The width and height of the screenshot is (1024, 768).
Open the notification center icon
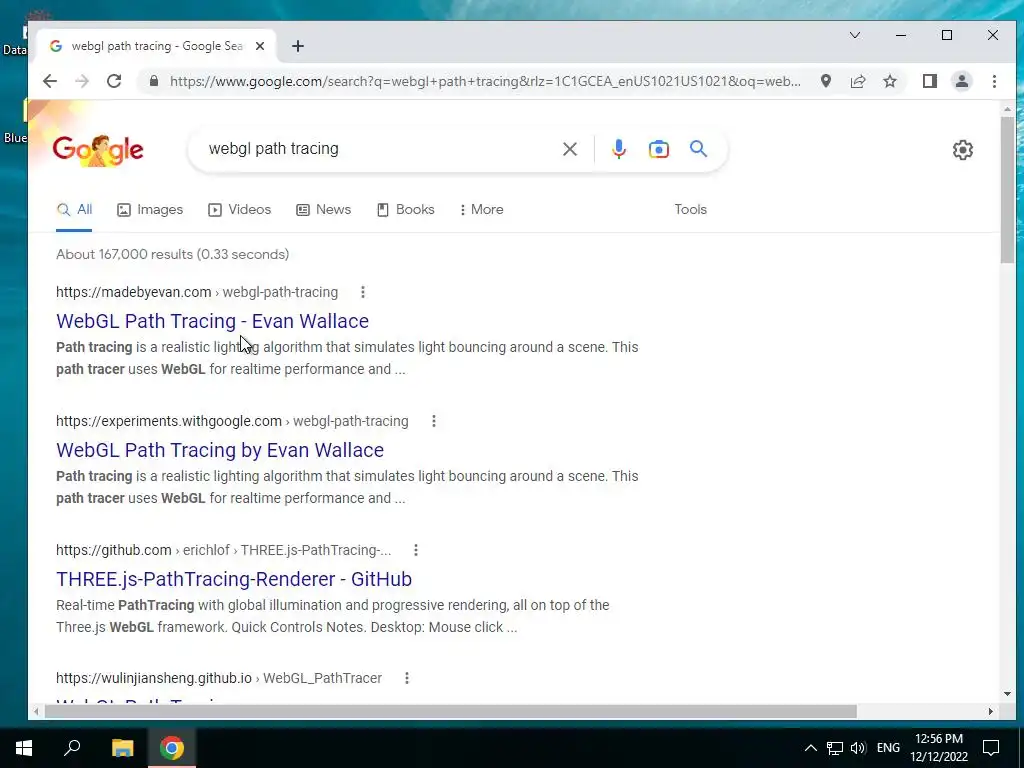pyautogui.click(x=991, y=748)
